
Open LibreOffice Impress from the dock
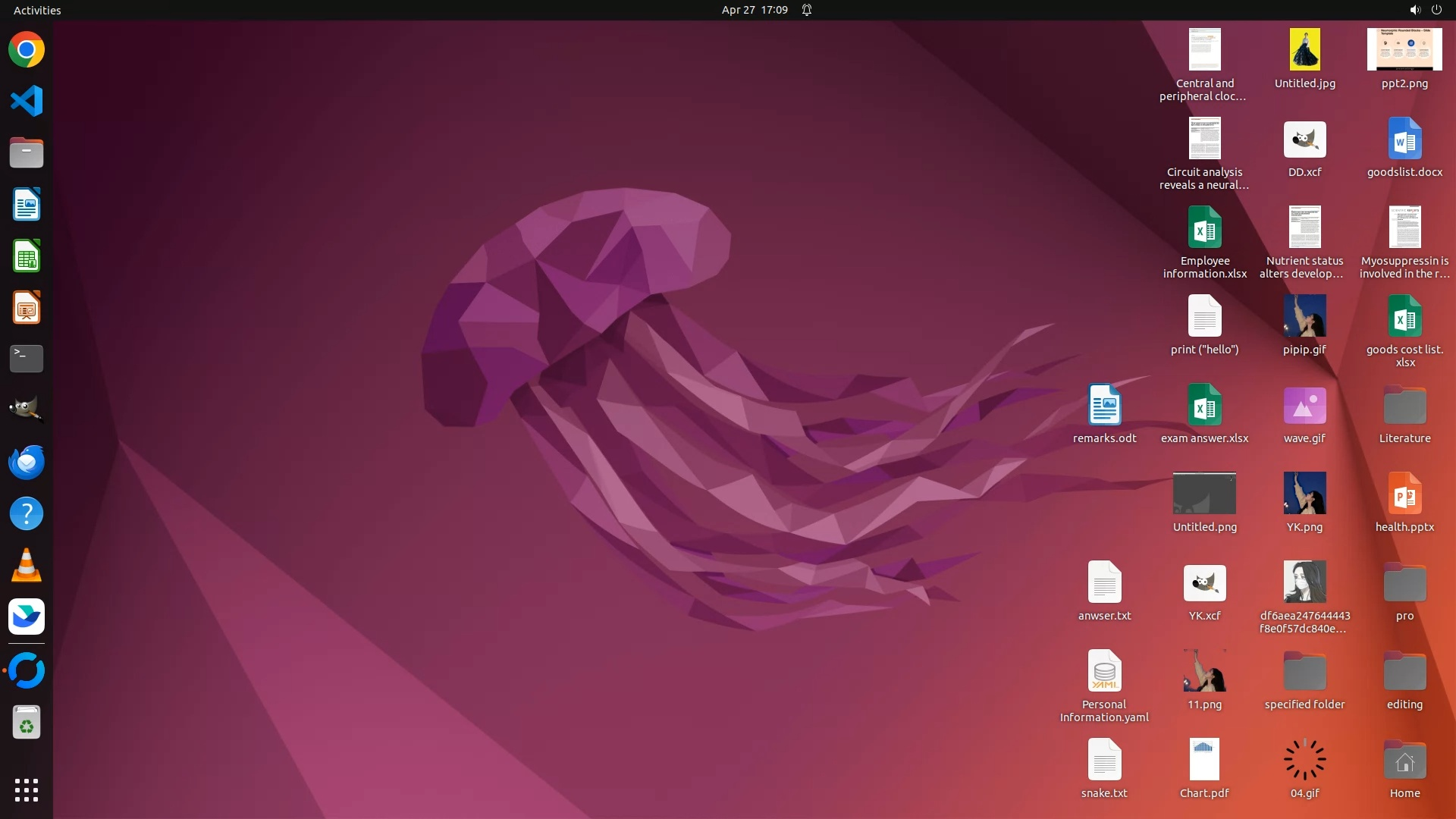click(x=27, y=308)
